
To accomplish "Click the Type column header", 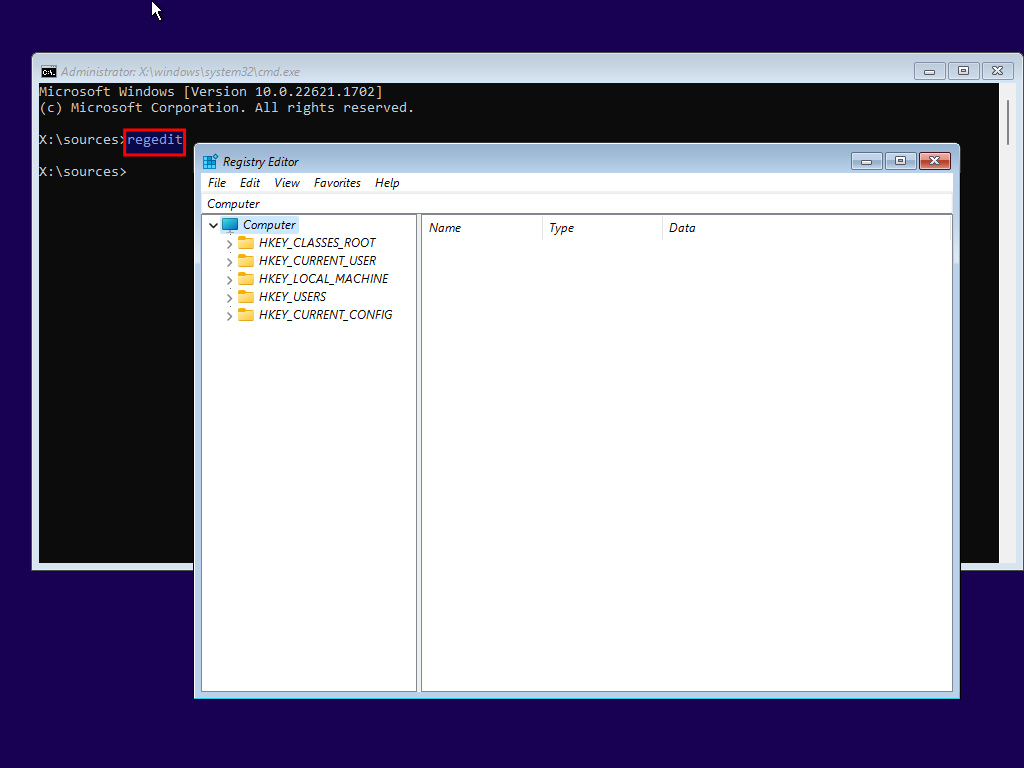I will tap(602, 228).
